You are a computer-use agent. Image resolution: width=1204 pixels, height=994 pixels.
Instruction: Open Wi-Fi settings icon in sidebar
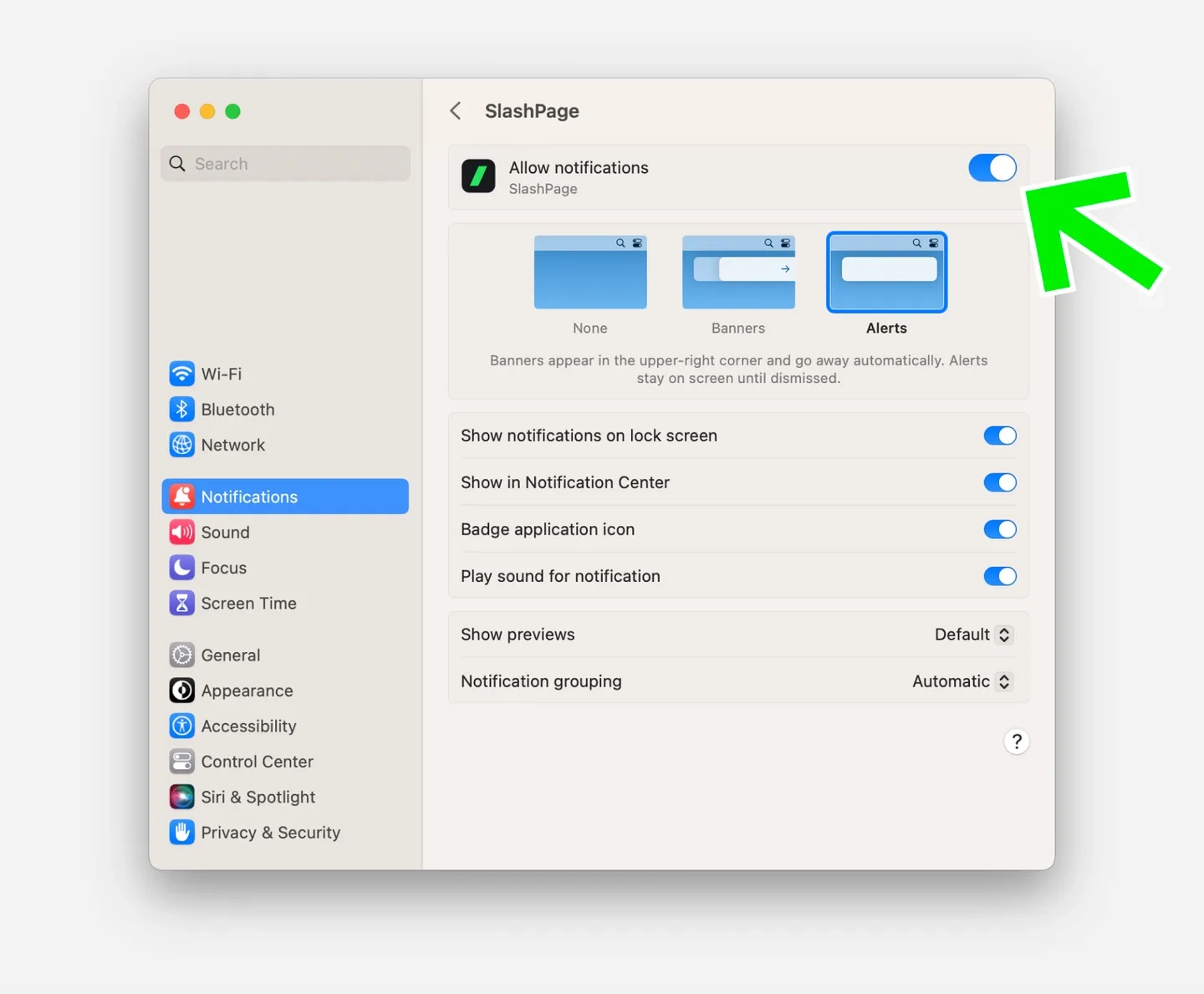(x=181, y=374)
